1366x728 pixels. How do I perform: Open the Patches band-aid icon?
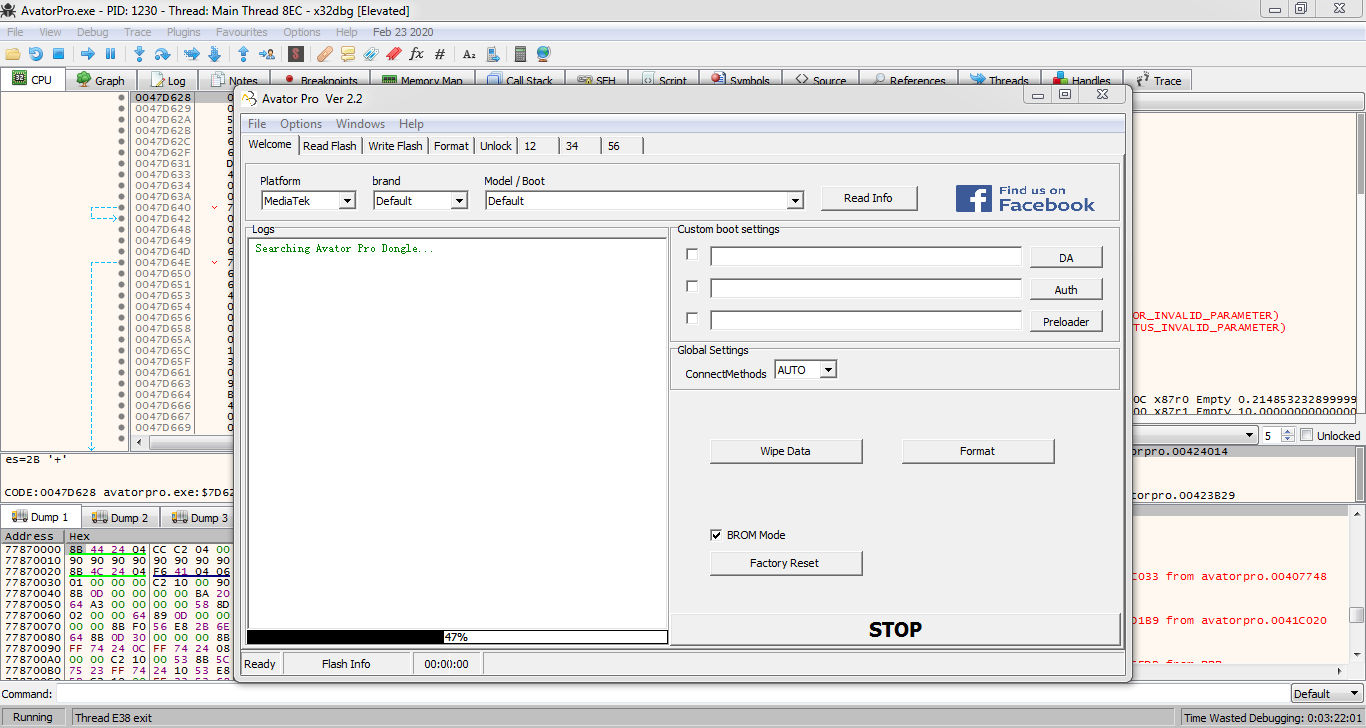click(325, 54)
